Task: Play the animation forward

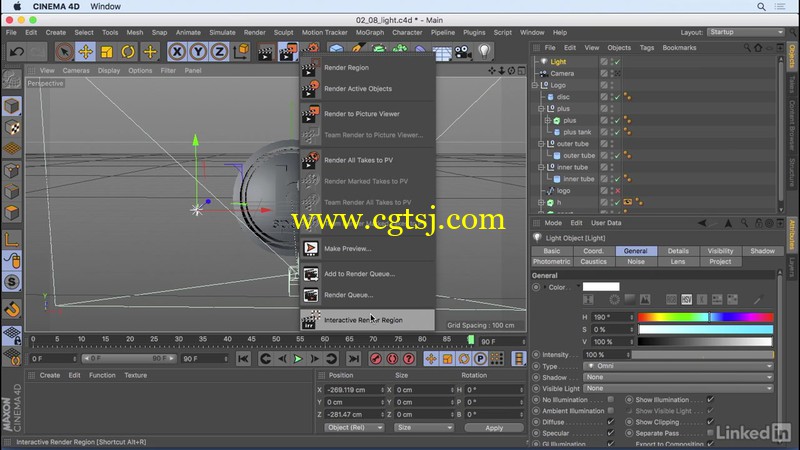Action: coord(298,359)
